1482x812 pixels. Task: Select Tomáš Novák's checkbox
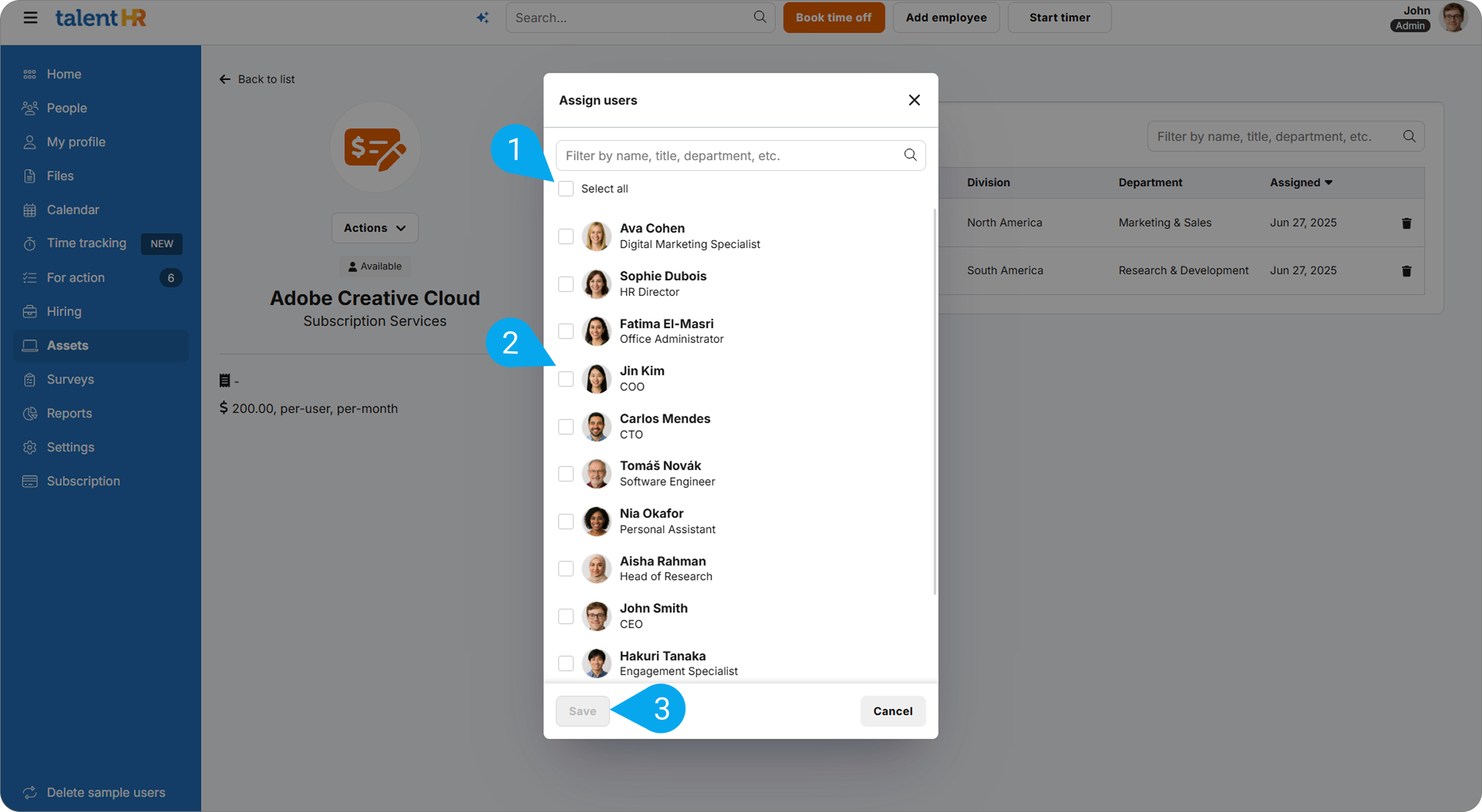click(565, 474)
